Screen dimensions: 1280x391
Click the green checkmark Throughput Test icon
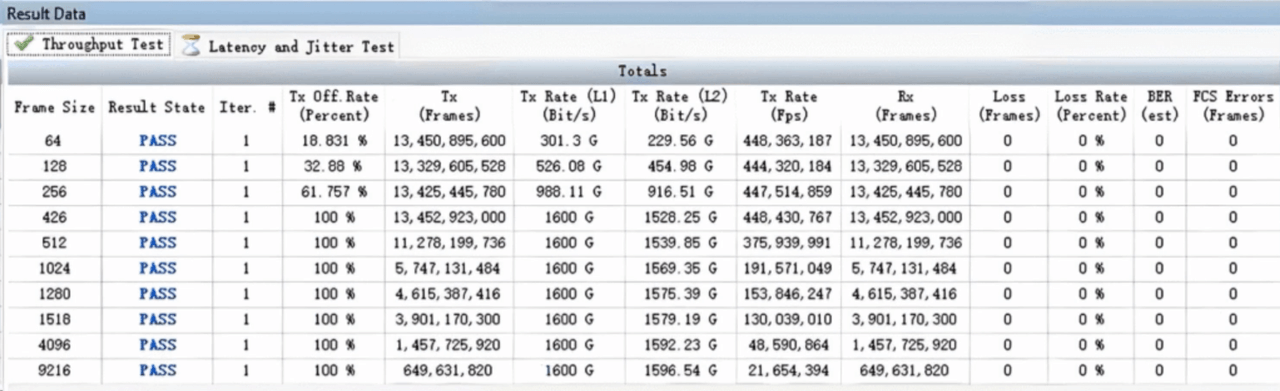coord(24,45)
